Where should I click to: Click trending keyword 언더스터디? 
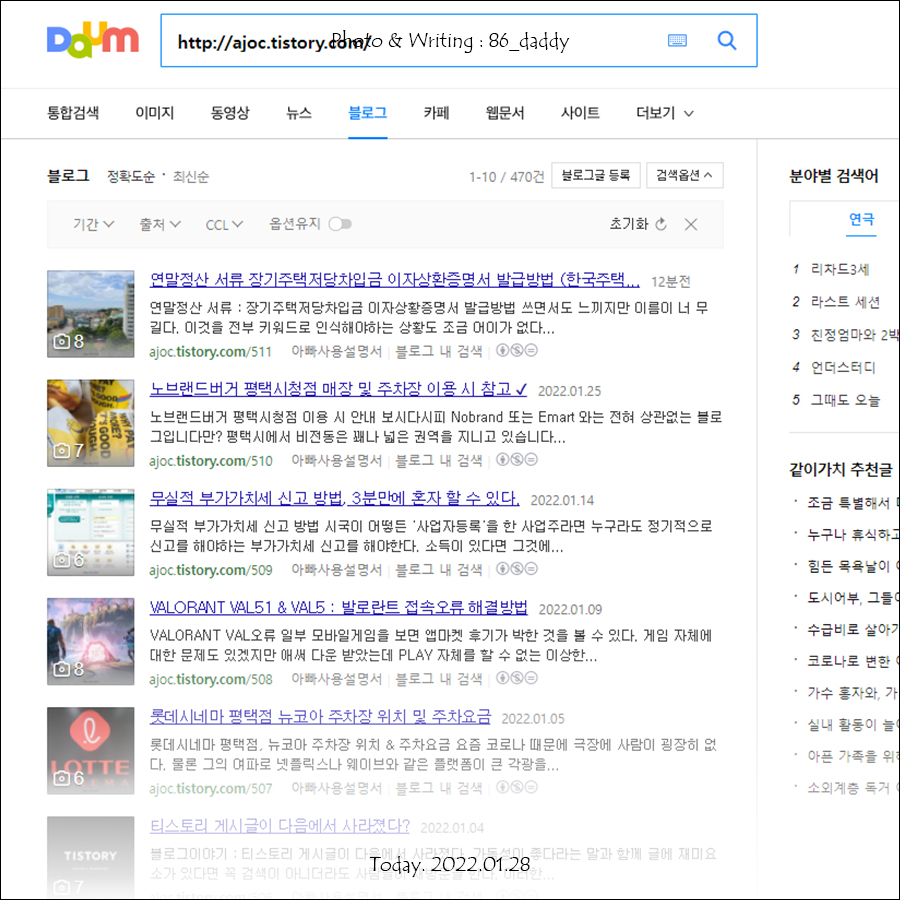[843, 367]
